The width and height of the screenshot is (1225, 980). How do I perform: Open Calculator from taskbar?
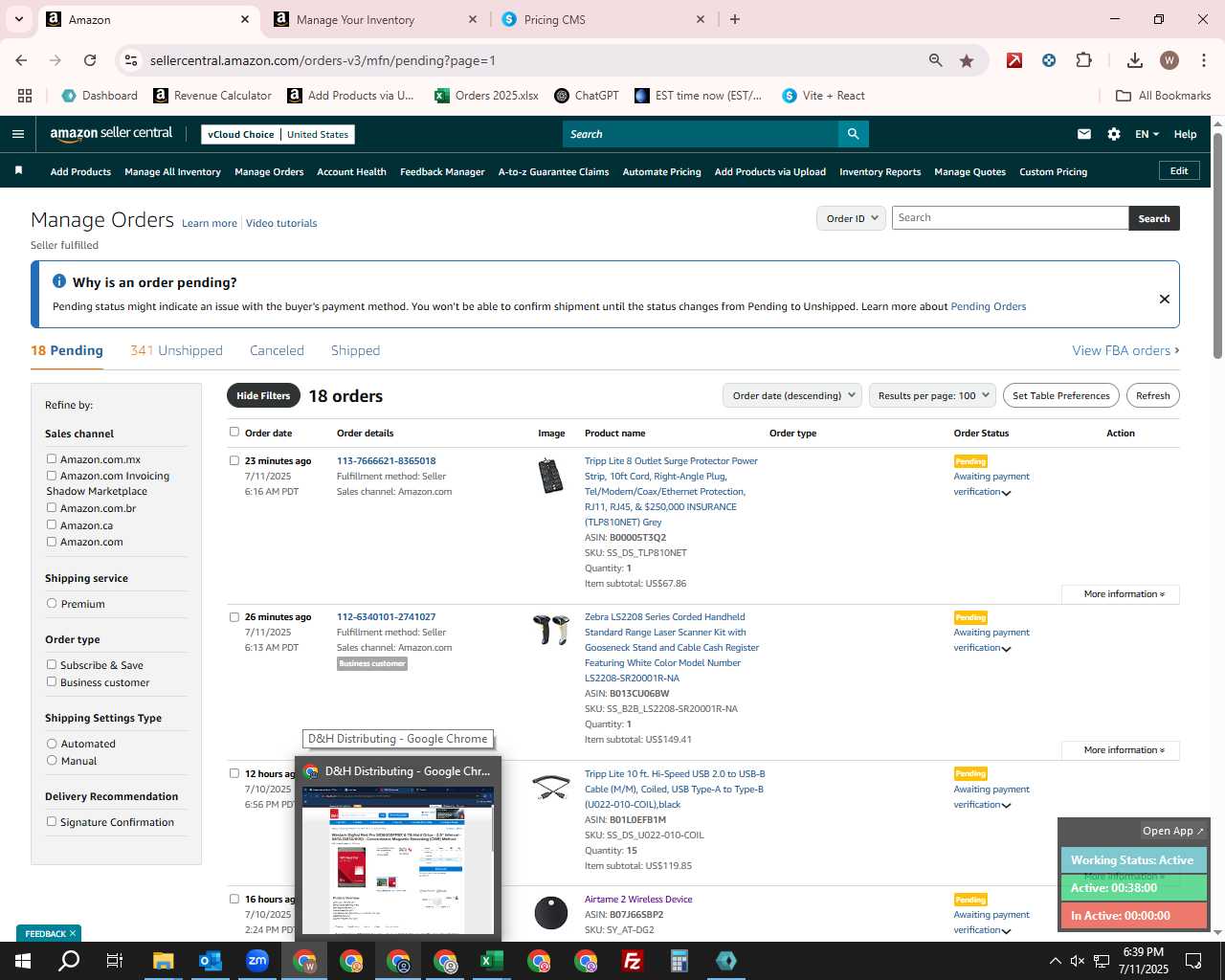pos(679,961)
